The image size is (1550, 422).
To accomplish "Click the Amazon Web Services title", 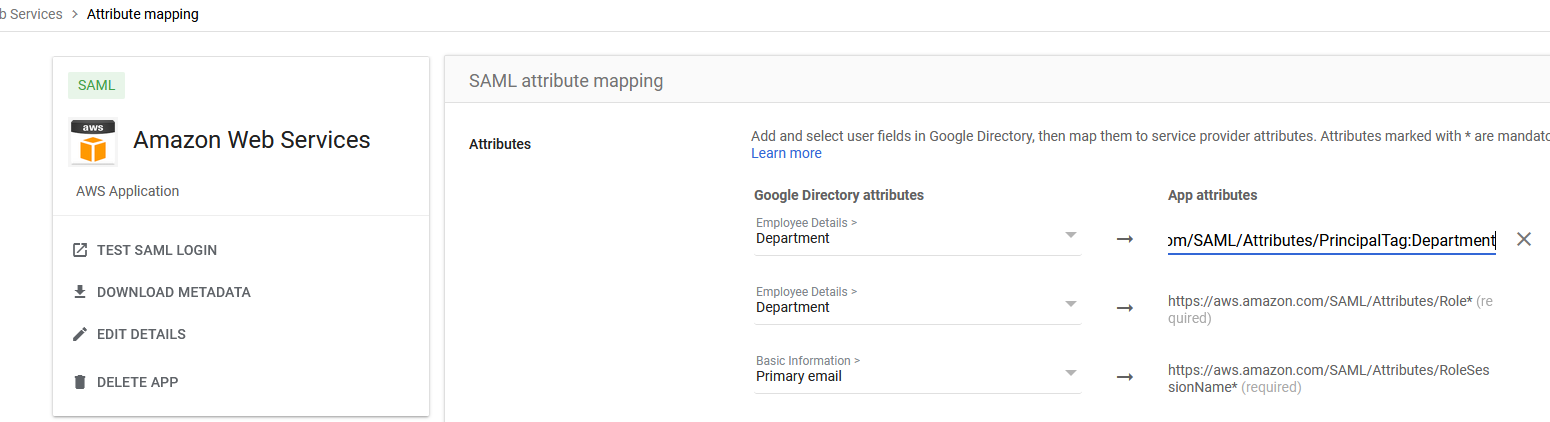I will pyautogui.click(x=252, y=140).
